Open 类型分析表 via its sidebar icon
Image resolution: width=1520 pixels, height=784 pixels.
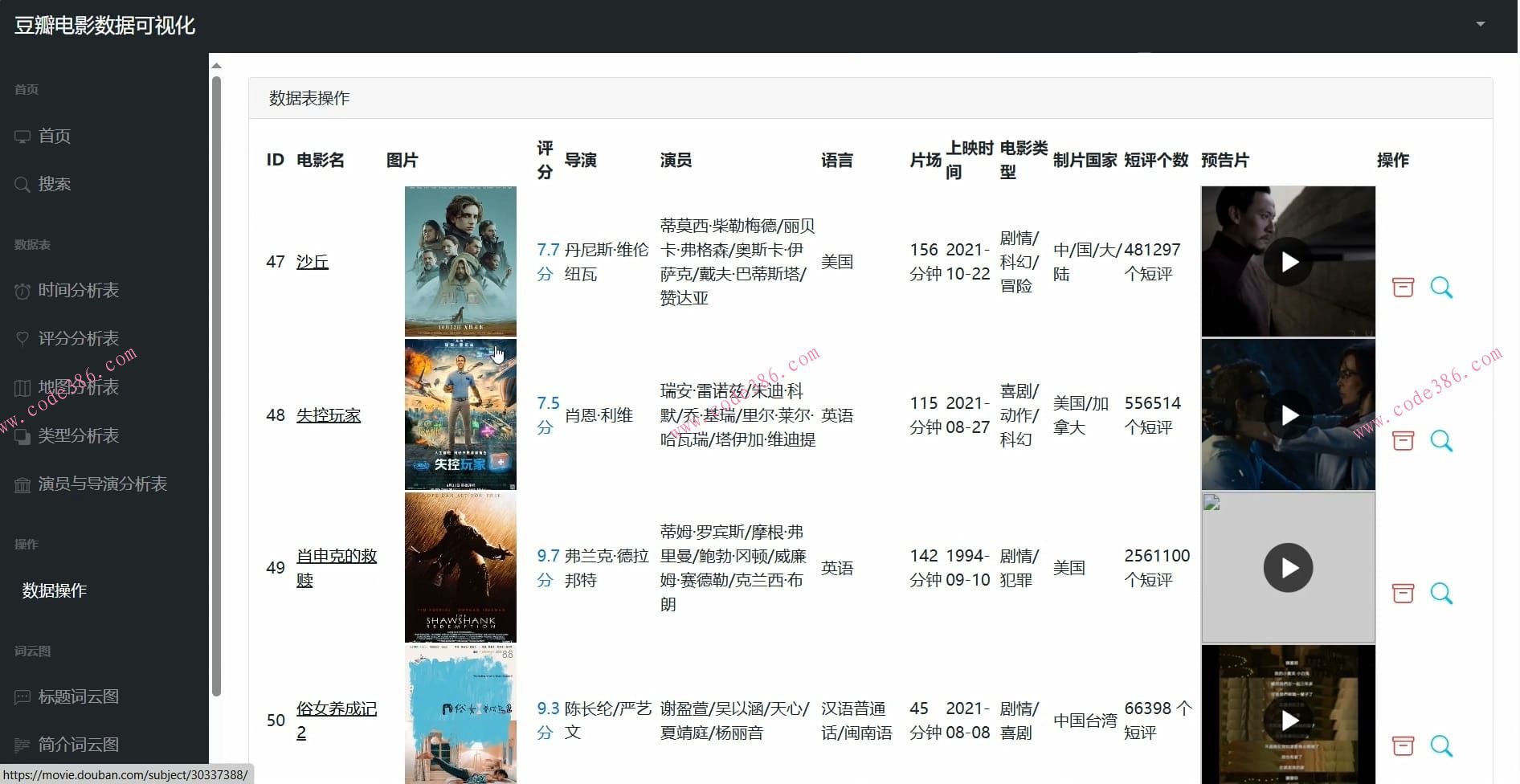pos(22,435)
